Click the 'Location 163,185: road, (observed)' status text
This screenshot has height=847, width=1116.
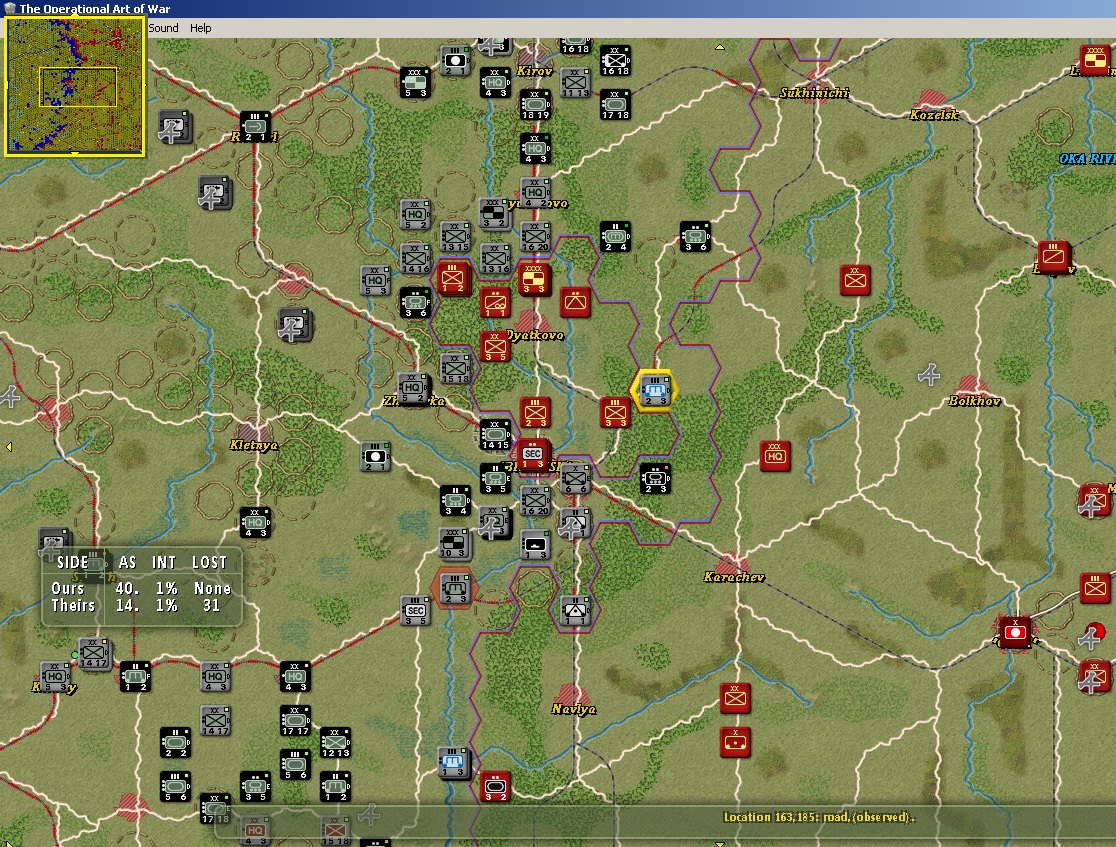819,817
